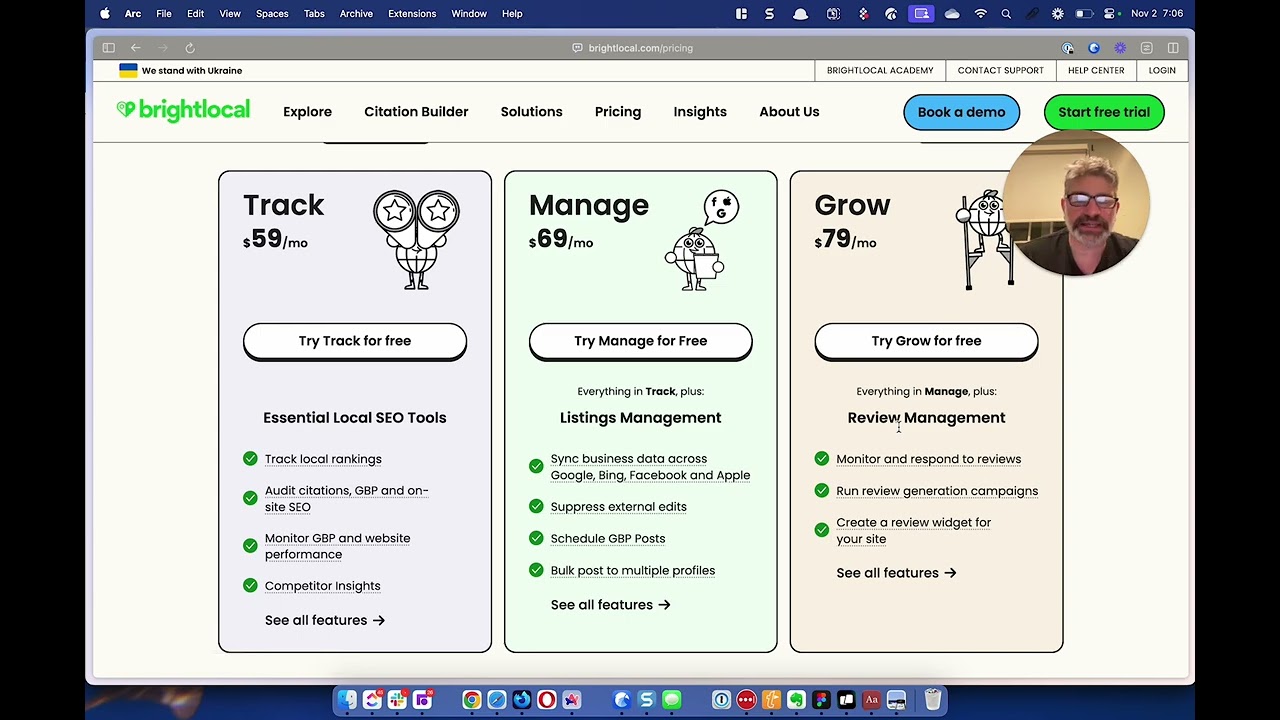Image resolution: width=1280 pixels, height=720 pixels.
Task: Click the BrightLocal logo
Action: pos(183,110)
